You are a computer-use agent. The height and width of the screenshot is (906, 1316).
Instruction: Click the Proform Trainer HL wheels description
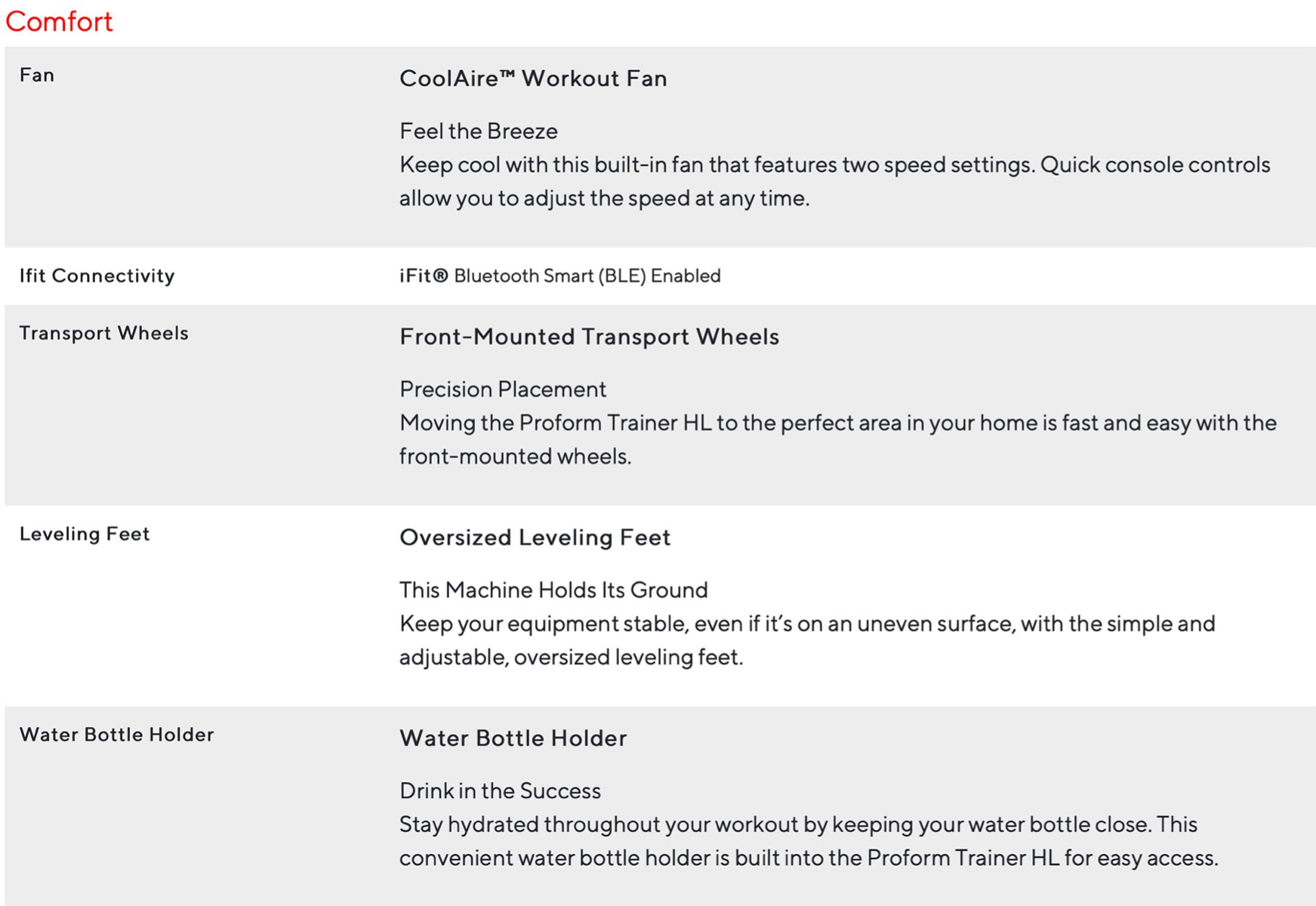[838, 439]
